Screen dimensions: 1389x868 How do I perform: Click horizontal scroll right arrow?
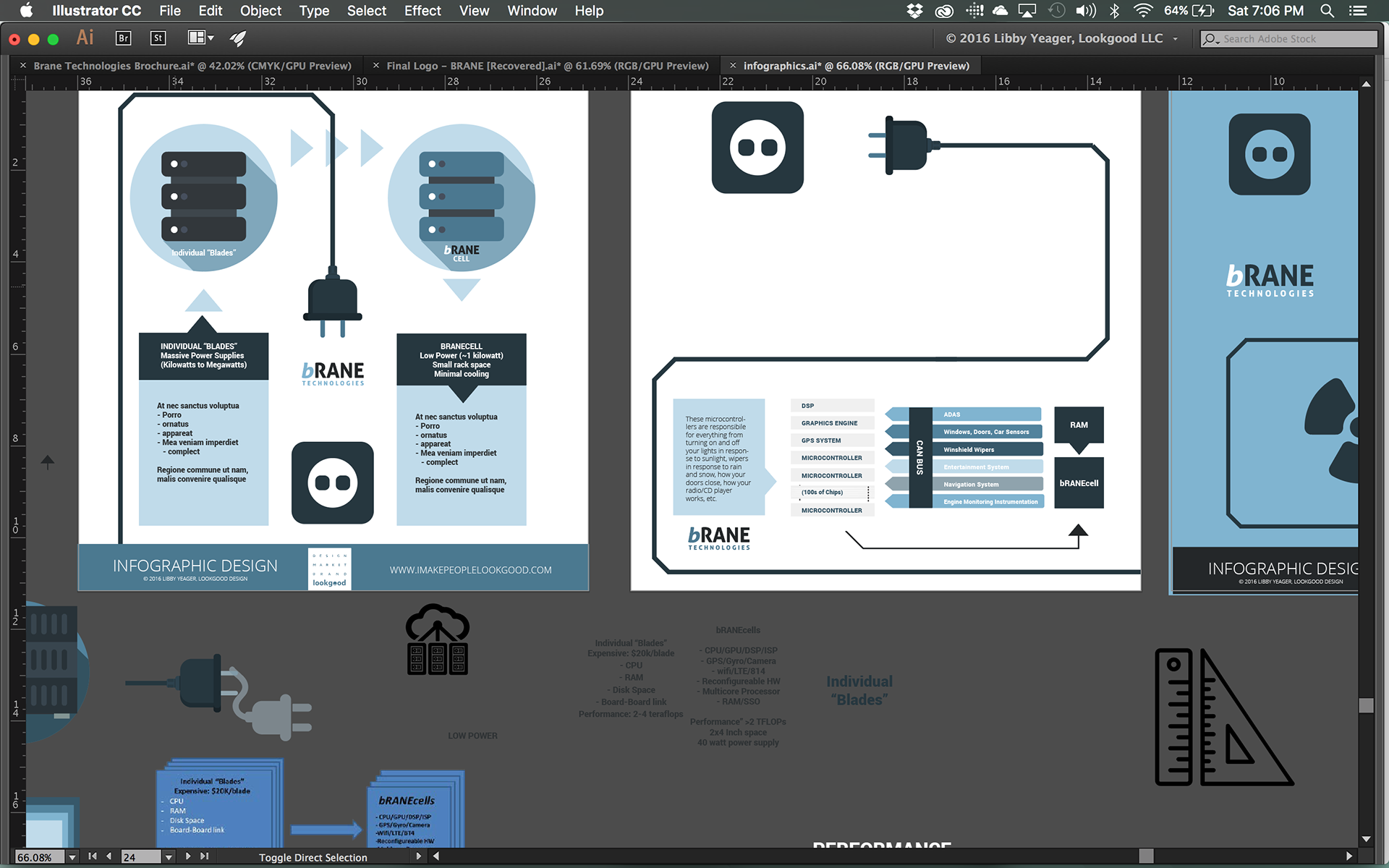click(x=1349, y=856)
